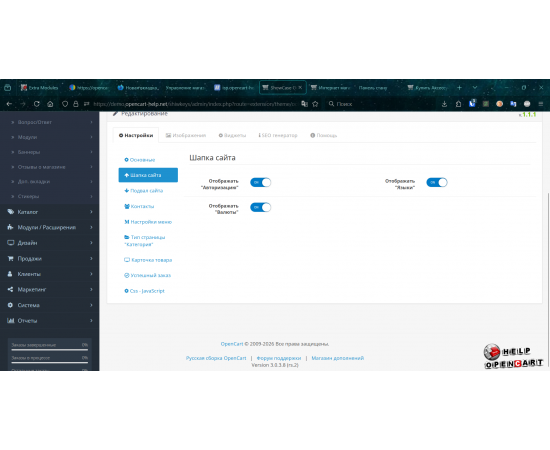This screenshot has height=450, width=550.
Task: Open the downloads arrow icon
Action: 444,104
